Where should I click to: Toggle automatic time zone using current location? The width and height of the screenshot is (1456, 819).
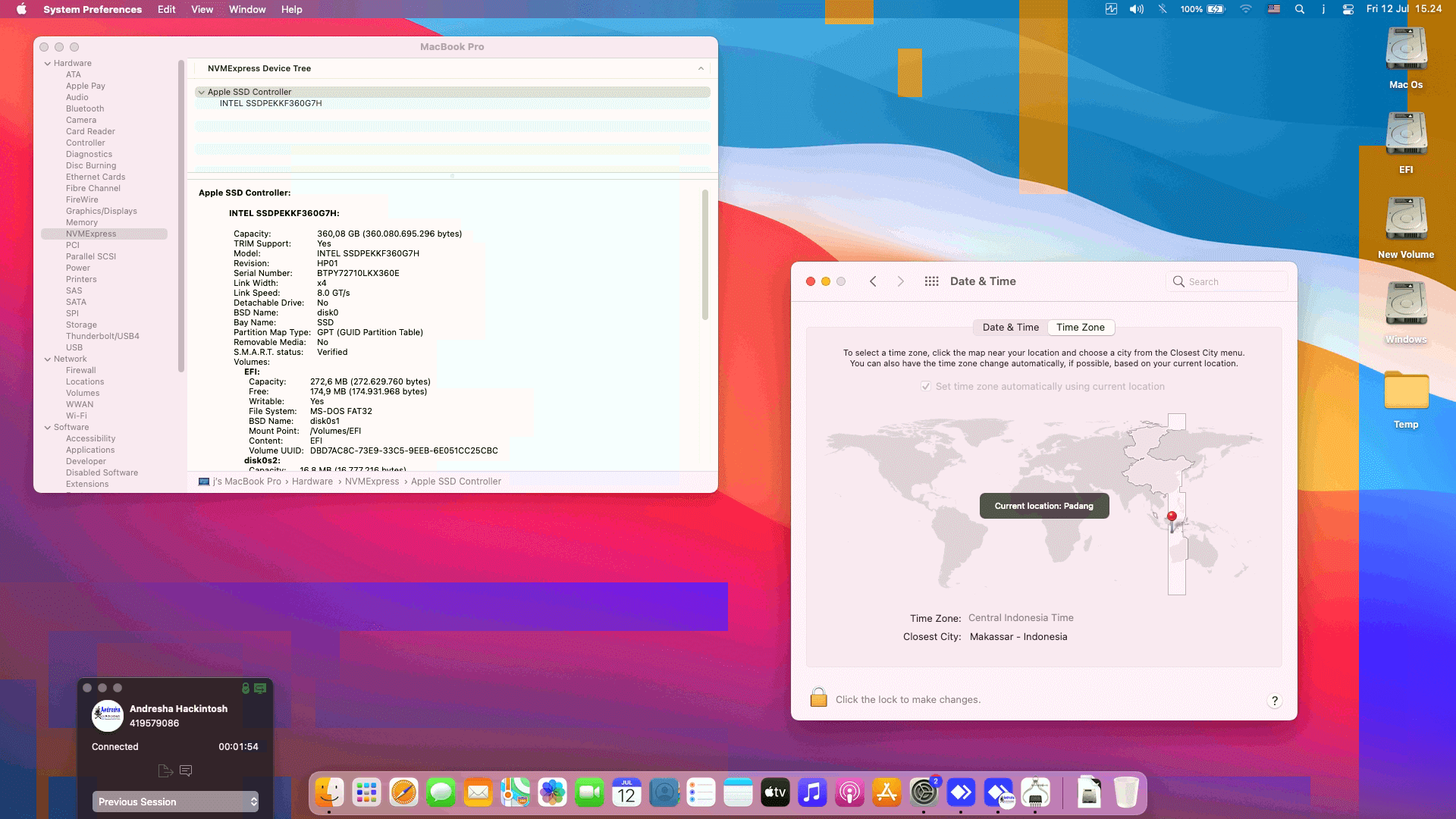(x=926, y=387)
